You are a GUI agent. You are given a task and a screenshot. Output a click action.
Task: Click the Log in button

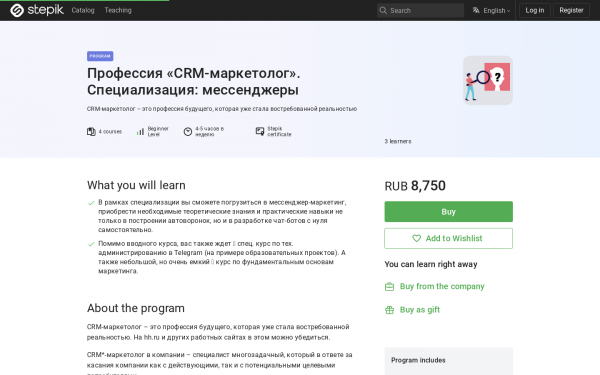535,10
